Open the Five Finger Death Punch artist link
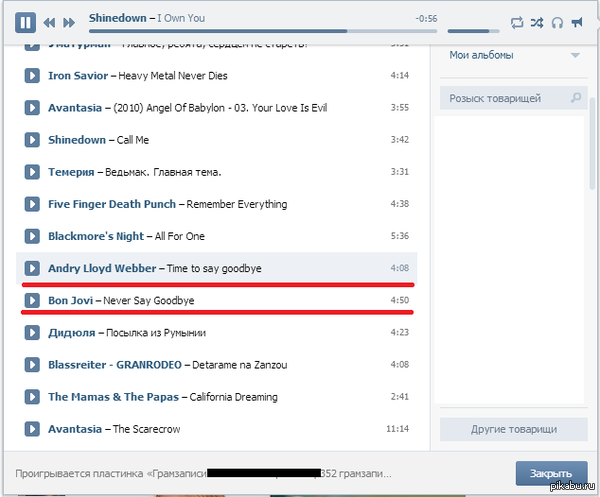The height and width of the screenshot is (497, 600). coord(112,204)
